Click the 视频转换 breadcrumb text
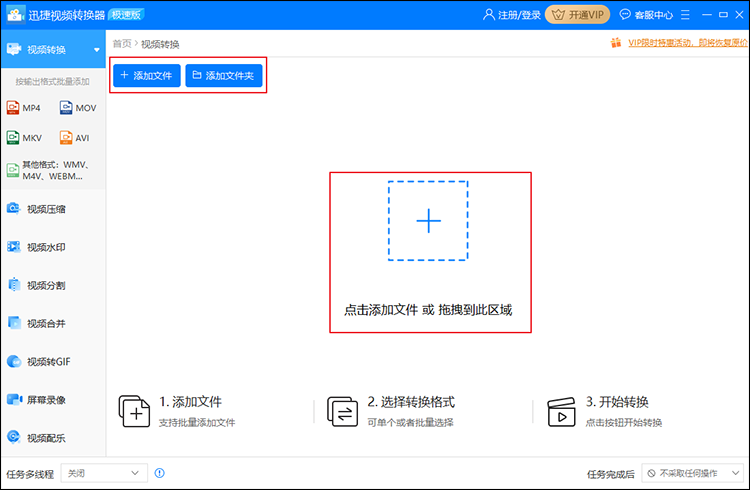 160,44
